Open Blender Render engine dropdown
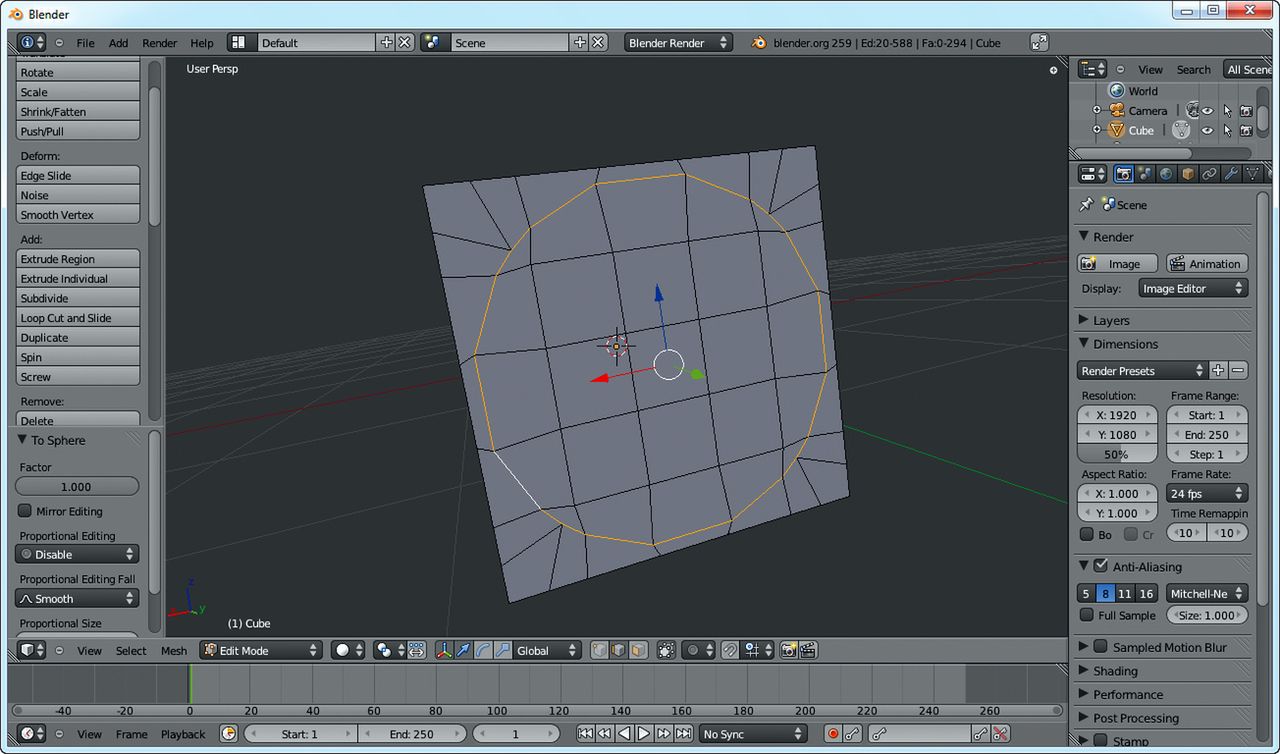Image resolution: width=1280 pixels, height=754 pixels. click(x=677, y=42)
